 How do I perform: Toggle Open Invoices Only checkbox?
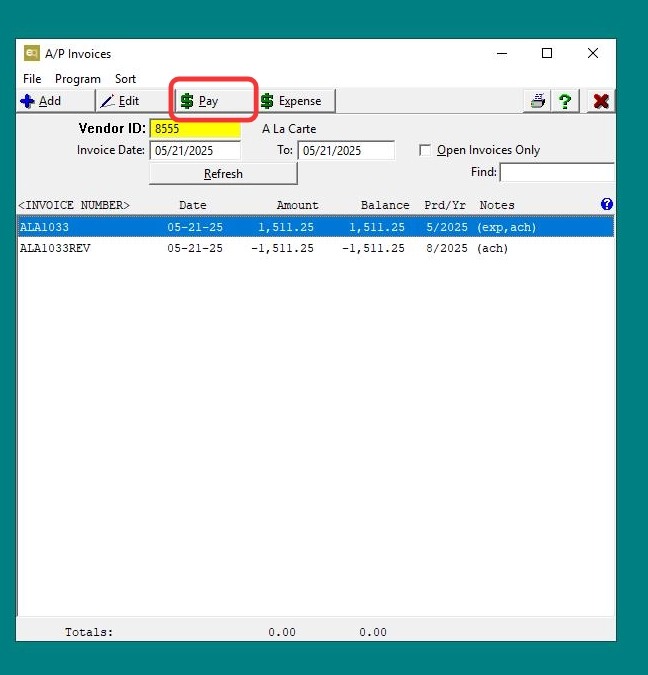click(x=425, y=150)
